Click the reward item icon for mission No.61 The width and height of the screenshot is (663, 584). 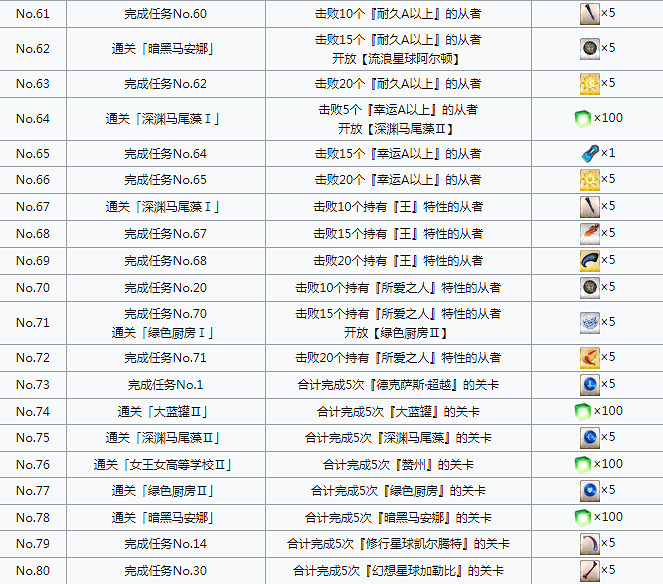(589, 14)
